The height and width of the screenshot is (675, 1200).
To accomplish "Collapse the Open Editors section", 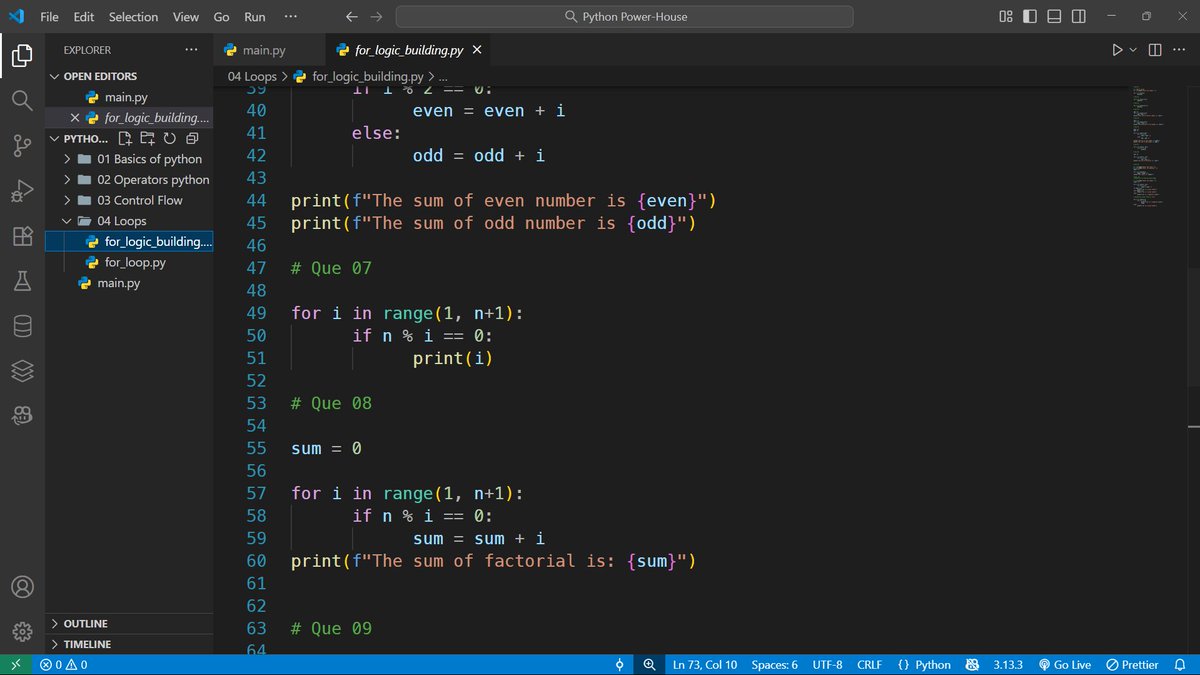I will pyautogui.click(x=100, y=76).
